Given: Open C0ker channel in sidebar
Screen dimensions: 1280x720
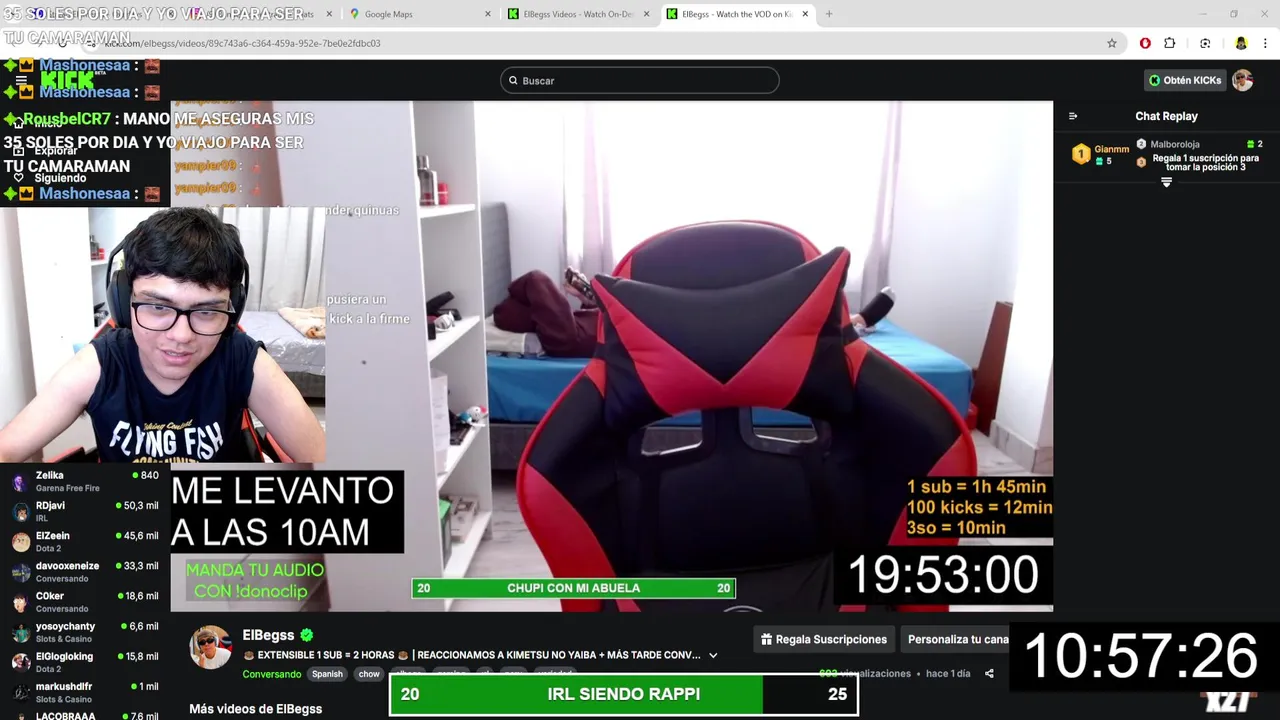Looking at the screenshot, I should pyautogui.click(x=85, y=601).
